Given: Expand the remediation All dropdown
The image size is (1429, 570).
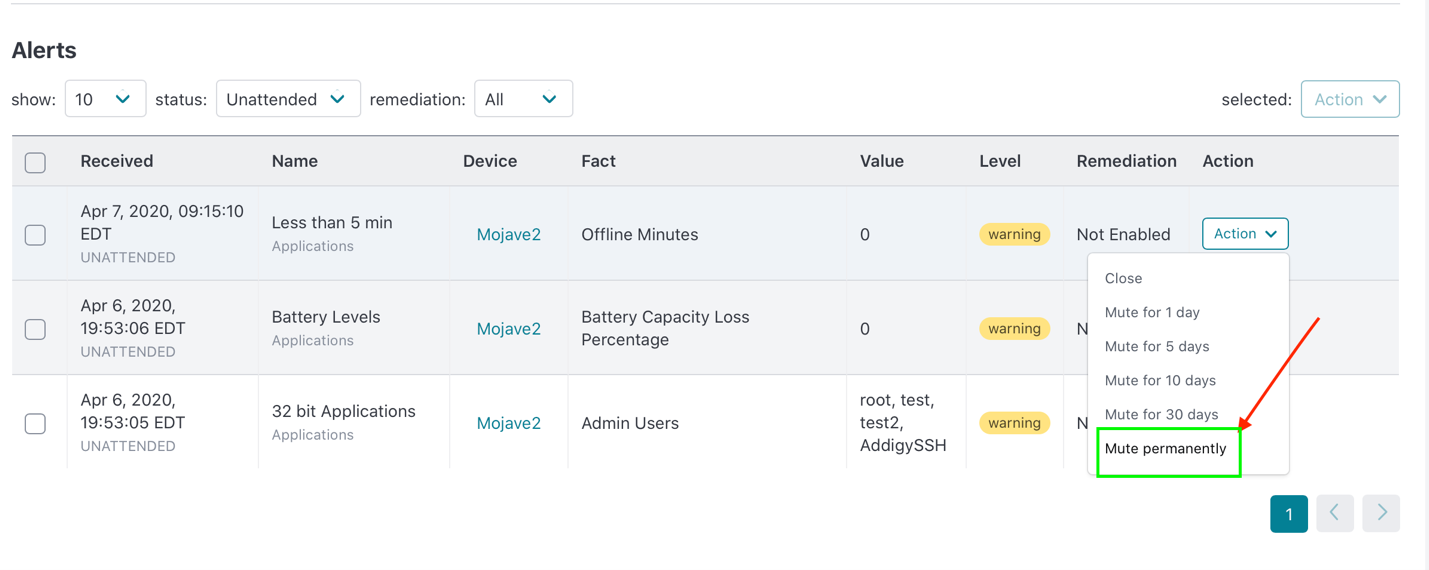Looking at the screenshot, I should pos(523,99).
